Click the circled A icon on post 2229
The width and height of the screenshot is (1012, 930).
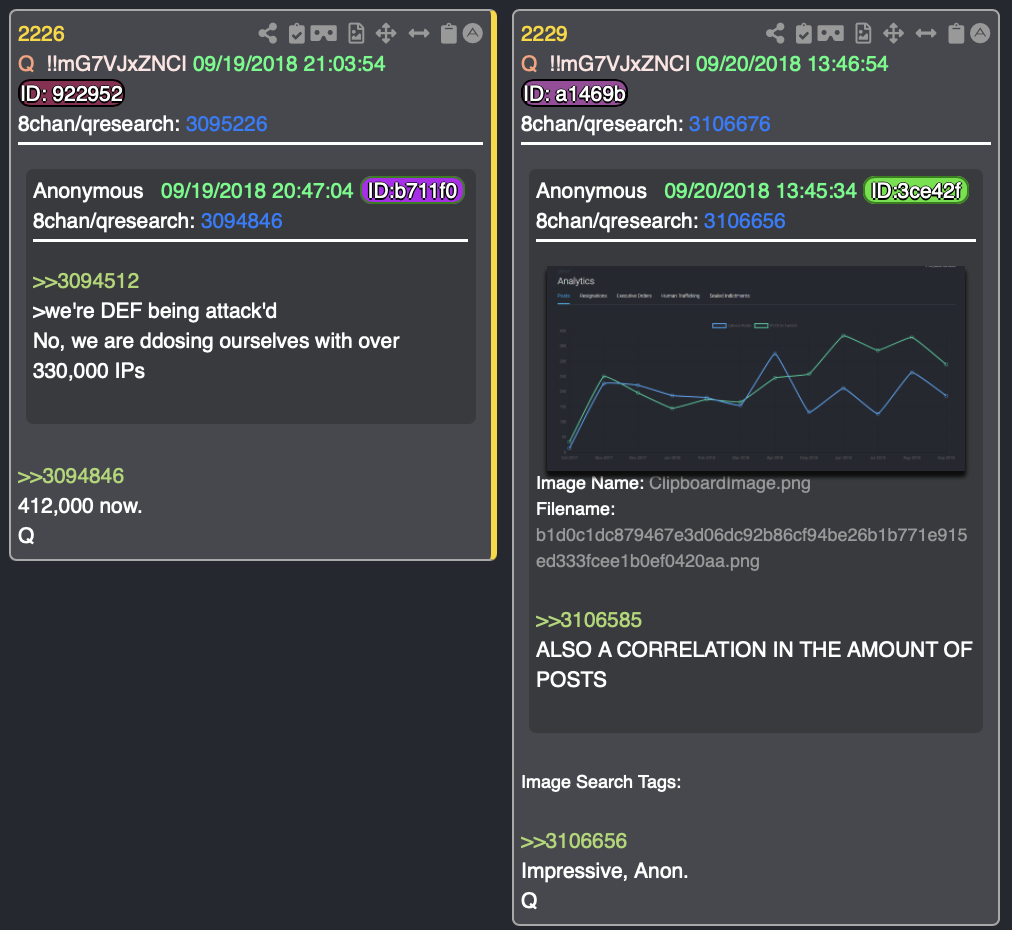click(980, 34)
